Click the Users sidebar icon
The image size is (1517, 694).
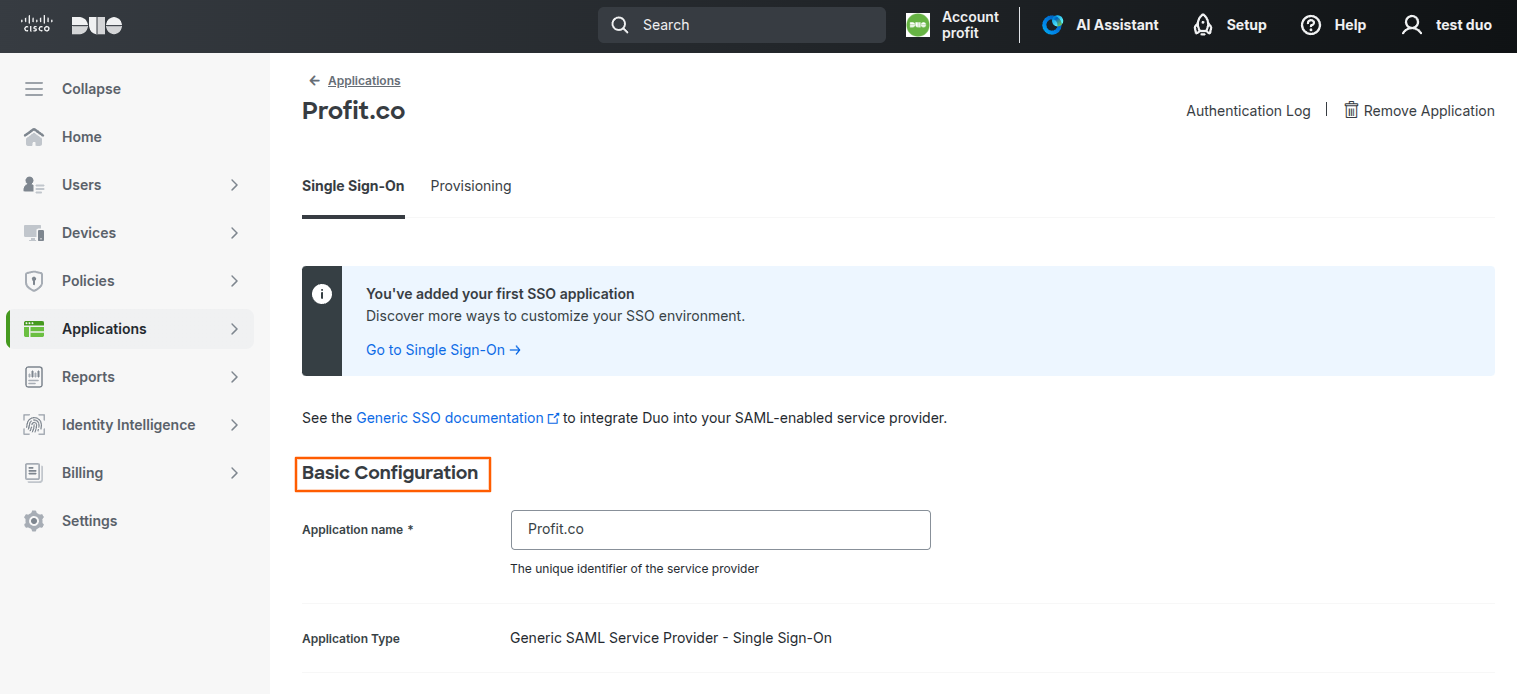click(x=34, y=185)
